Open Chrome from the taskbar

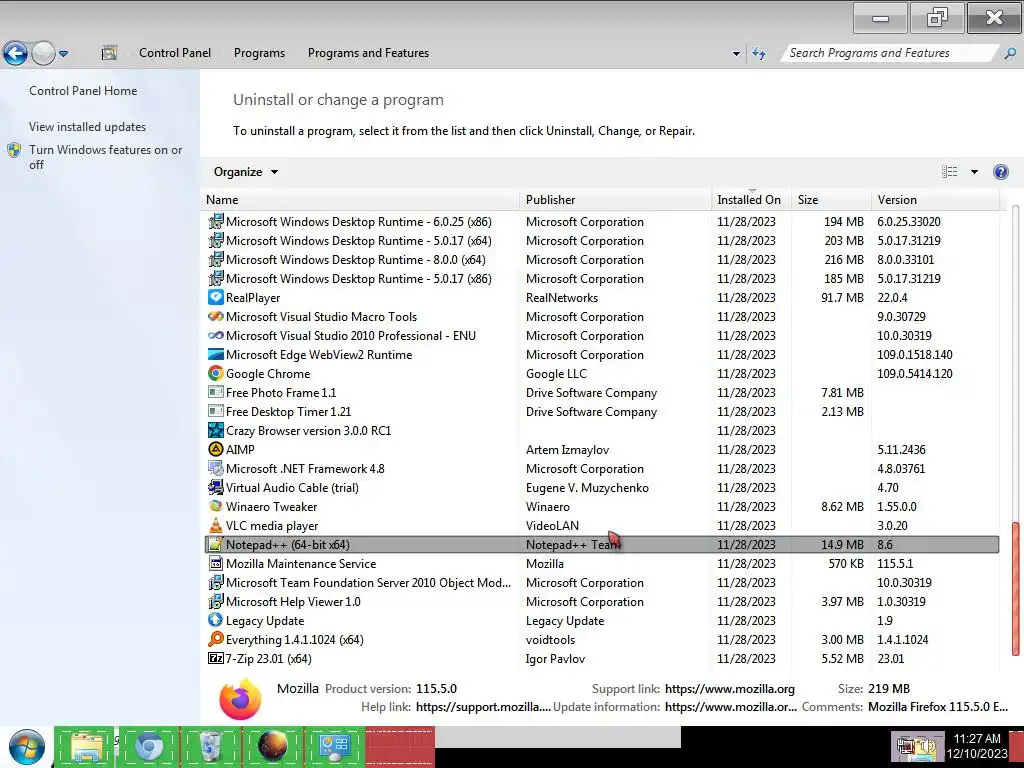point(149,747)
